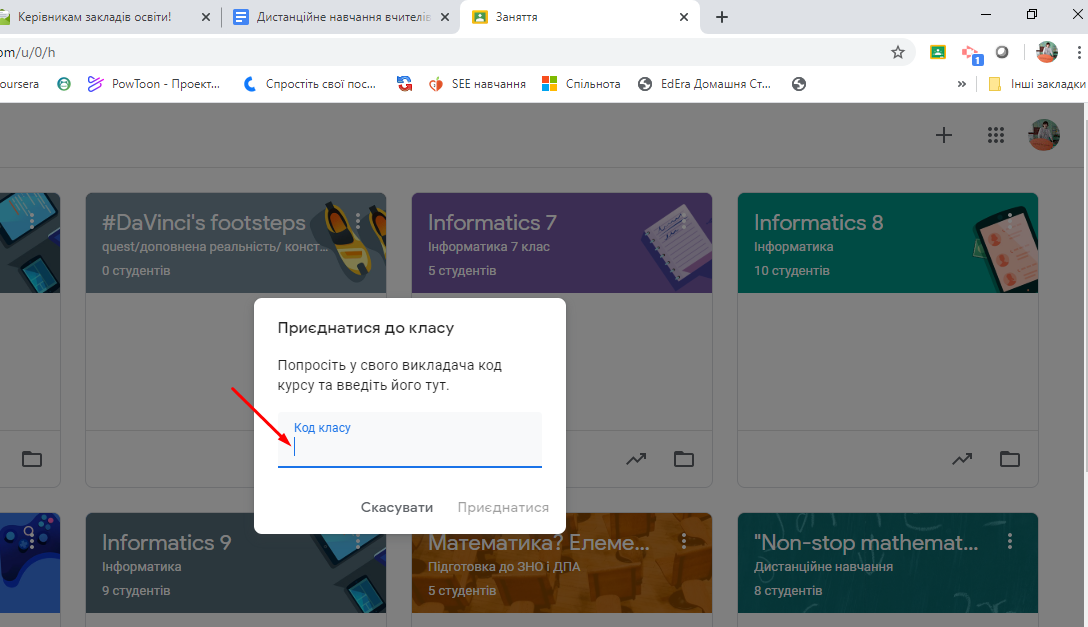Open the Drive folder icon on Informatics 8 card

(x=1010, y=458)
